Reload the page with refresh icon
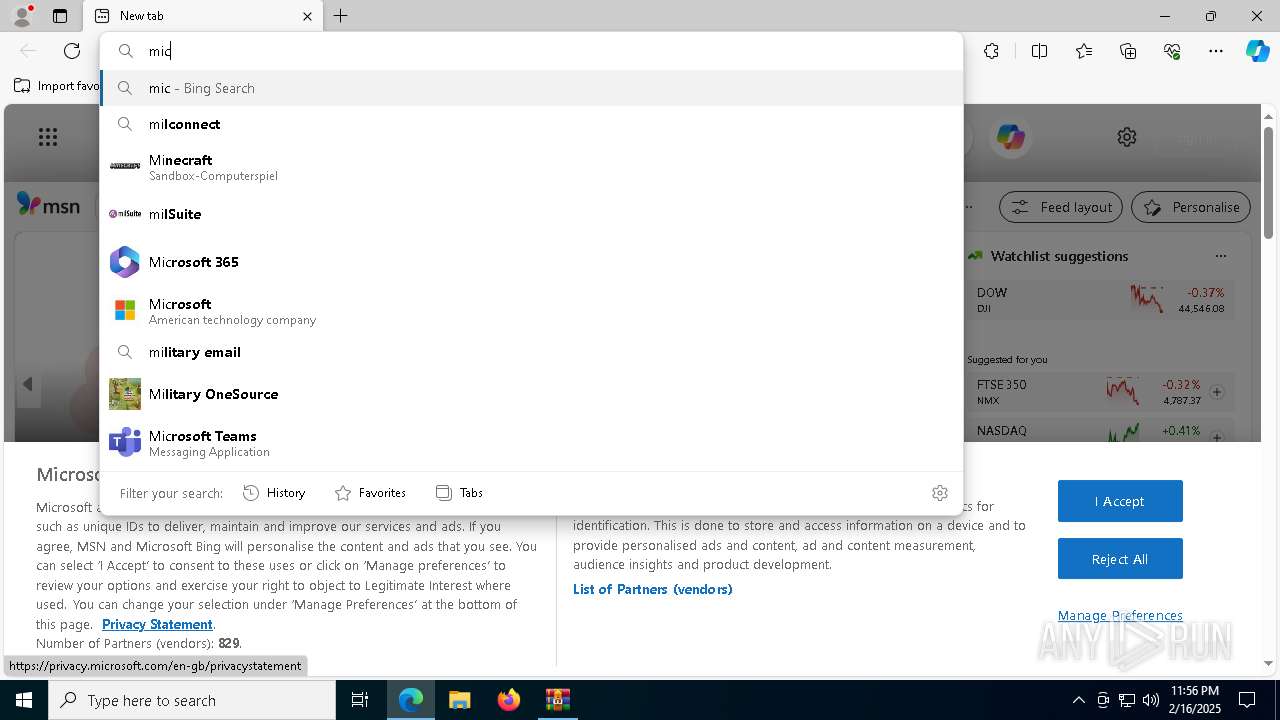Screen dimensions: 1280x720 pos(72,51)
